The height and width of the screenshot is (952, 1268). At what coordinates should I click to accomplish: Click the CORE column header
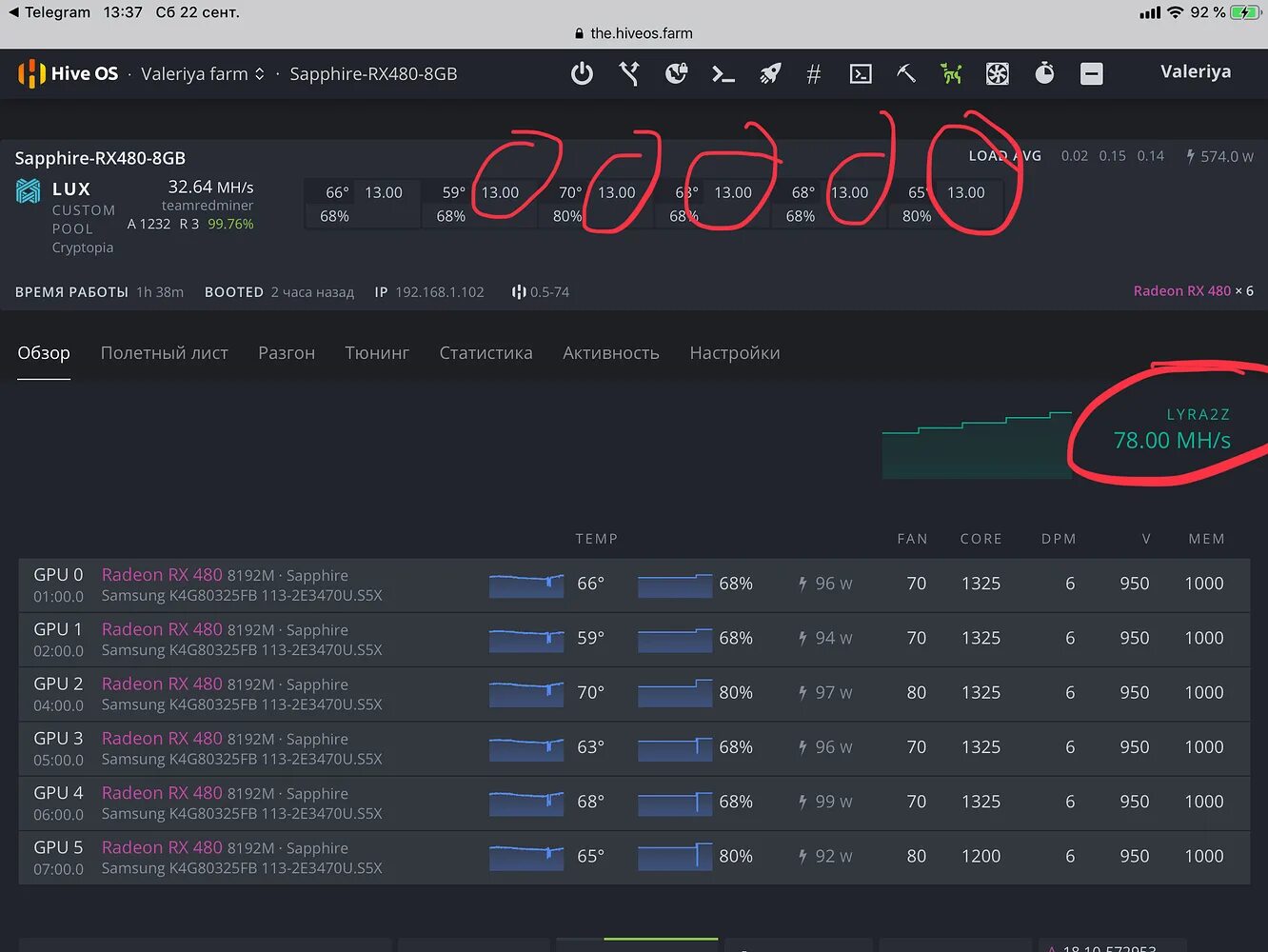click(x=981, y=539)
